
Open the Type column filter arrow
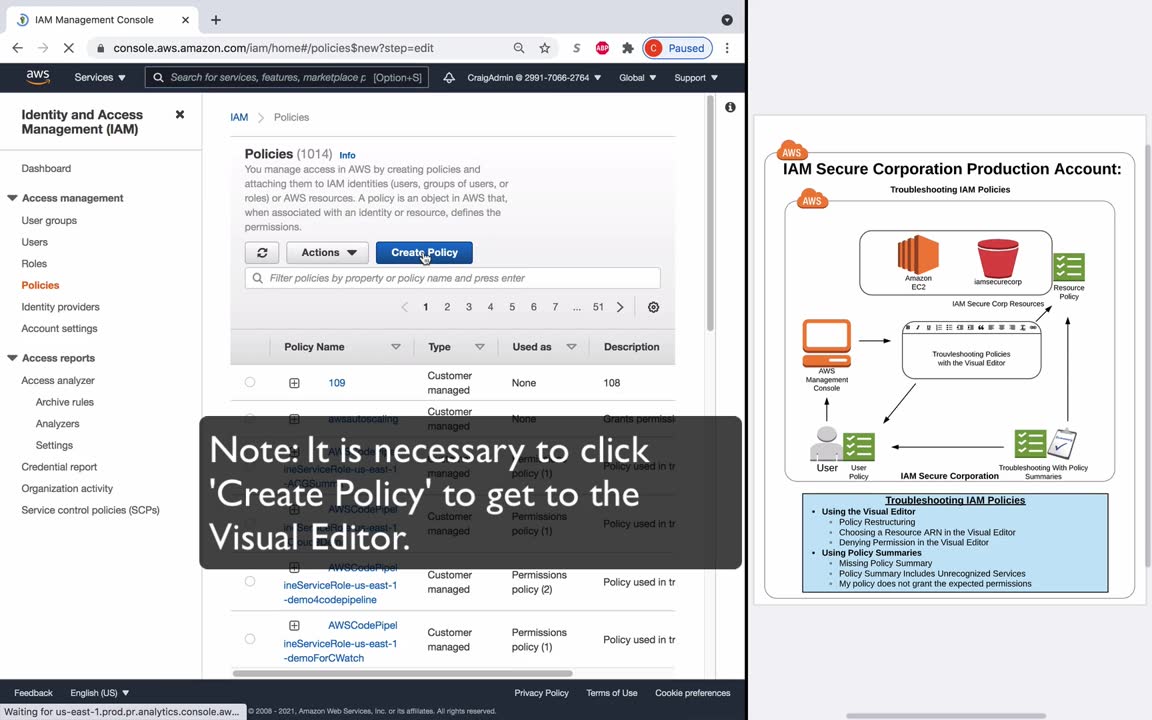(480, 347)
